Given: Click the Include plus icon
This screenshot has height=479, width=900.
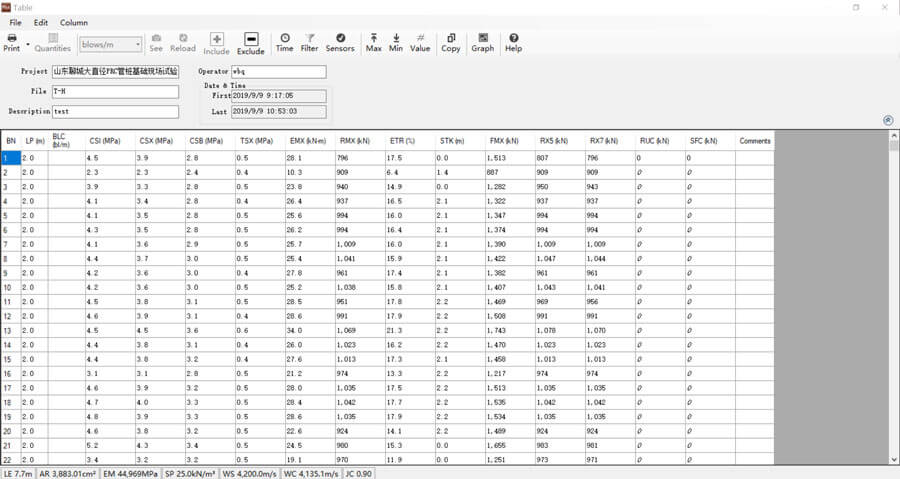Looking at the screenshot, I should tap(216, 39).
